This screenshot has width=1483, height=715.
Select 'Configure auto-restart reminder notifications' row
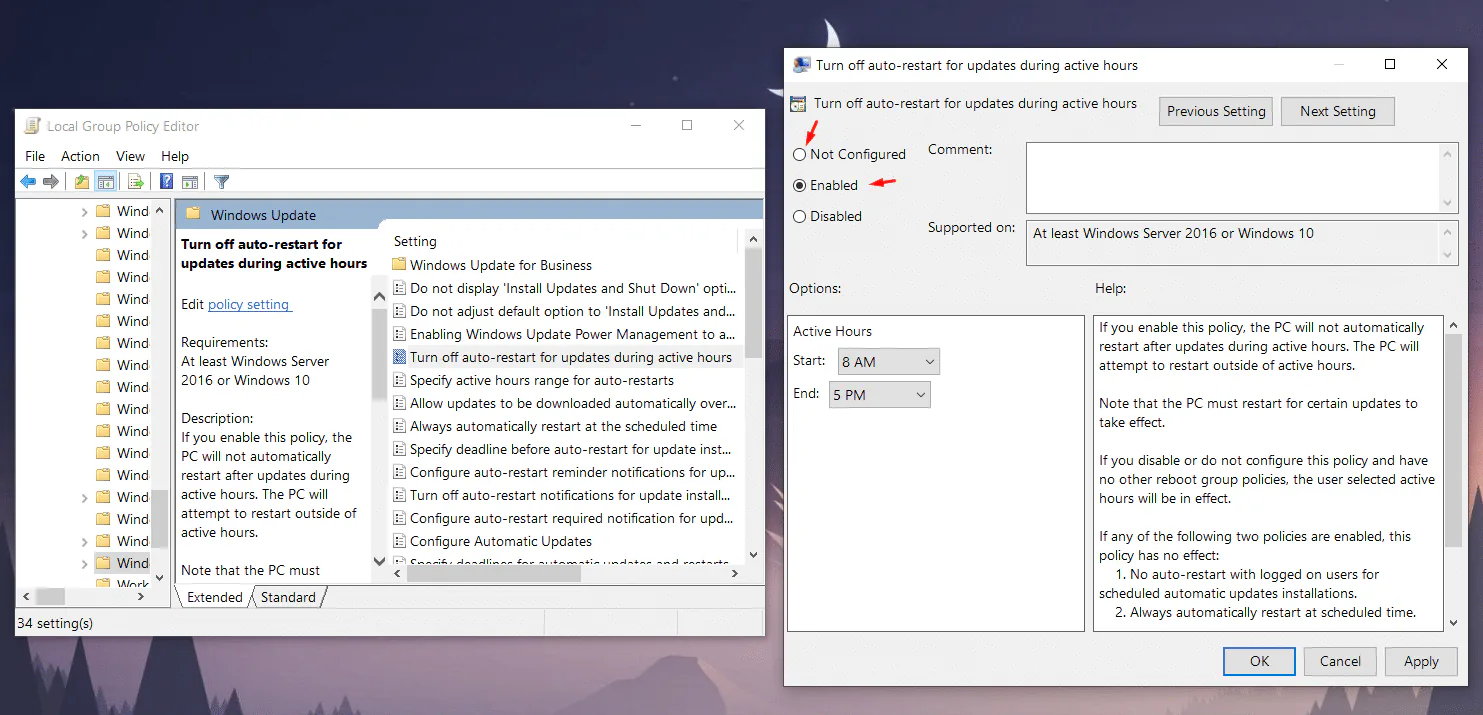coord(573,472)
